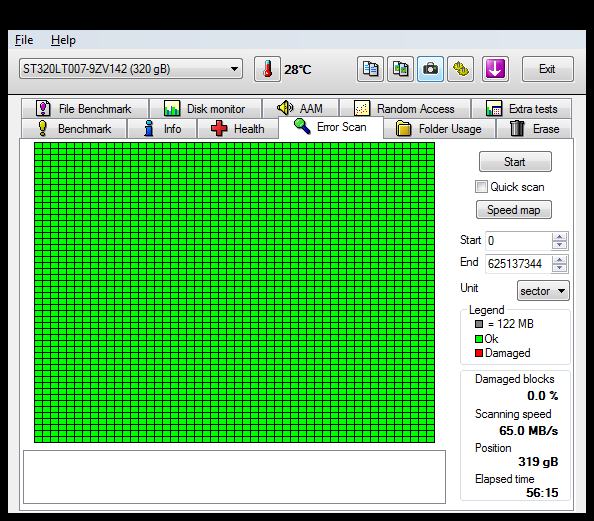This screenshot has height=521, width=594.
Task: Click the Start scan button
Action: [x=515, y=162]
